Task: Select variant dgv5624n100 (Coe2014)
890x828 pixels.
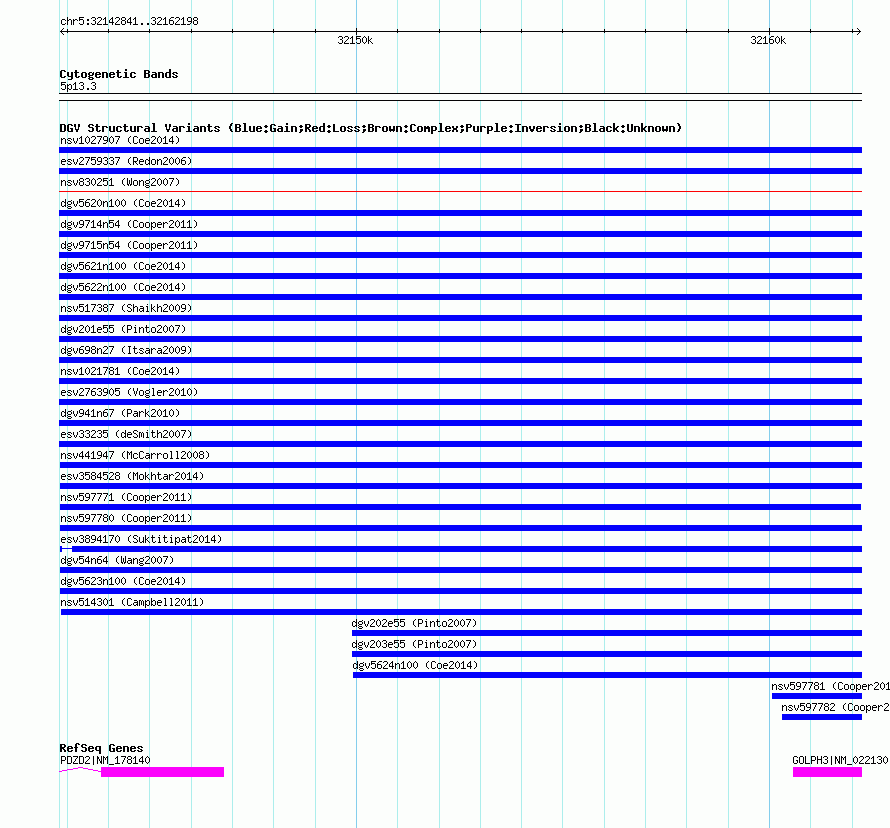Action: (x=415, y=665)
